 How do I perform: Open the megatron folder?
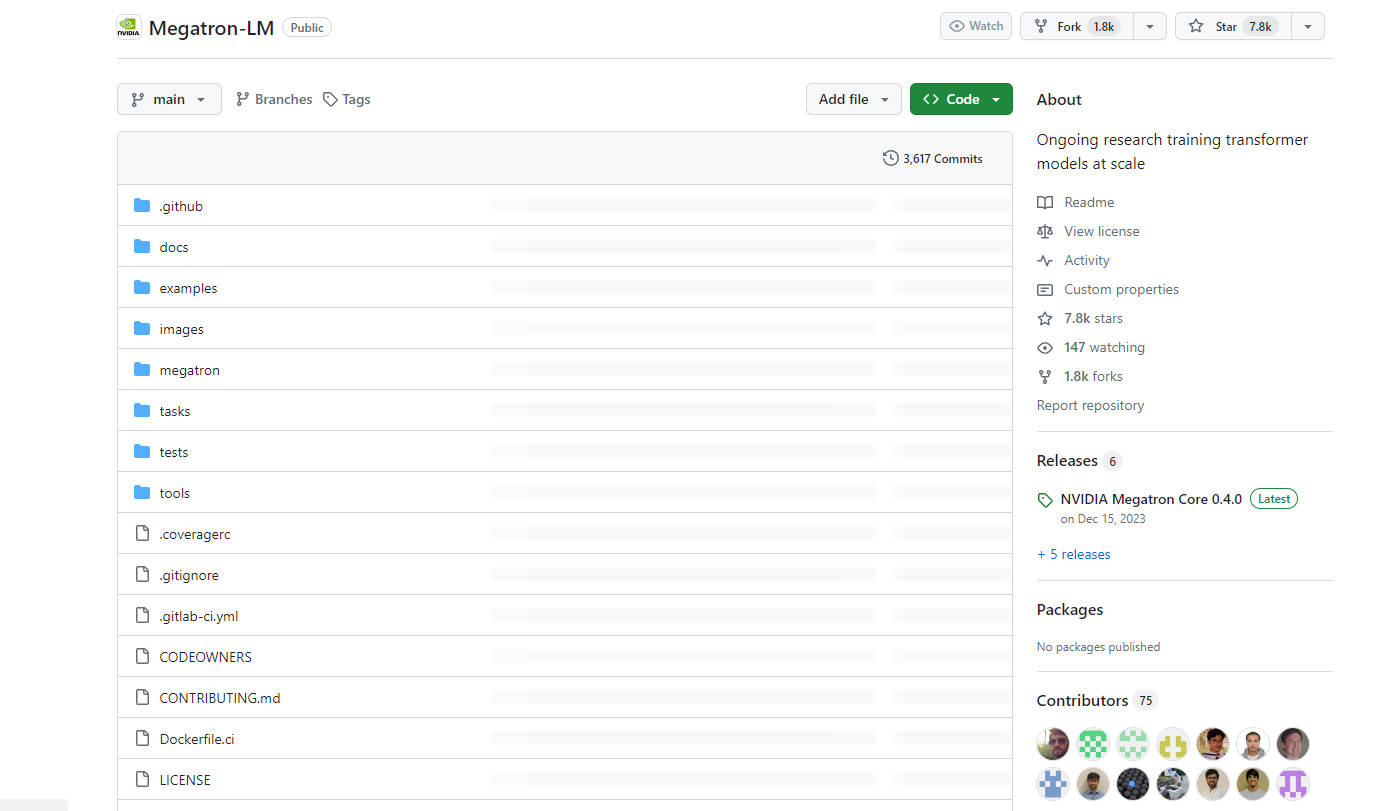coord(189,370)
